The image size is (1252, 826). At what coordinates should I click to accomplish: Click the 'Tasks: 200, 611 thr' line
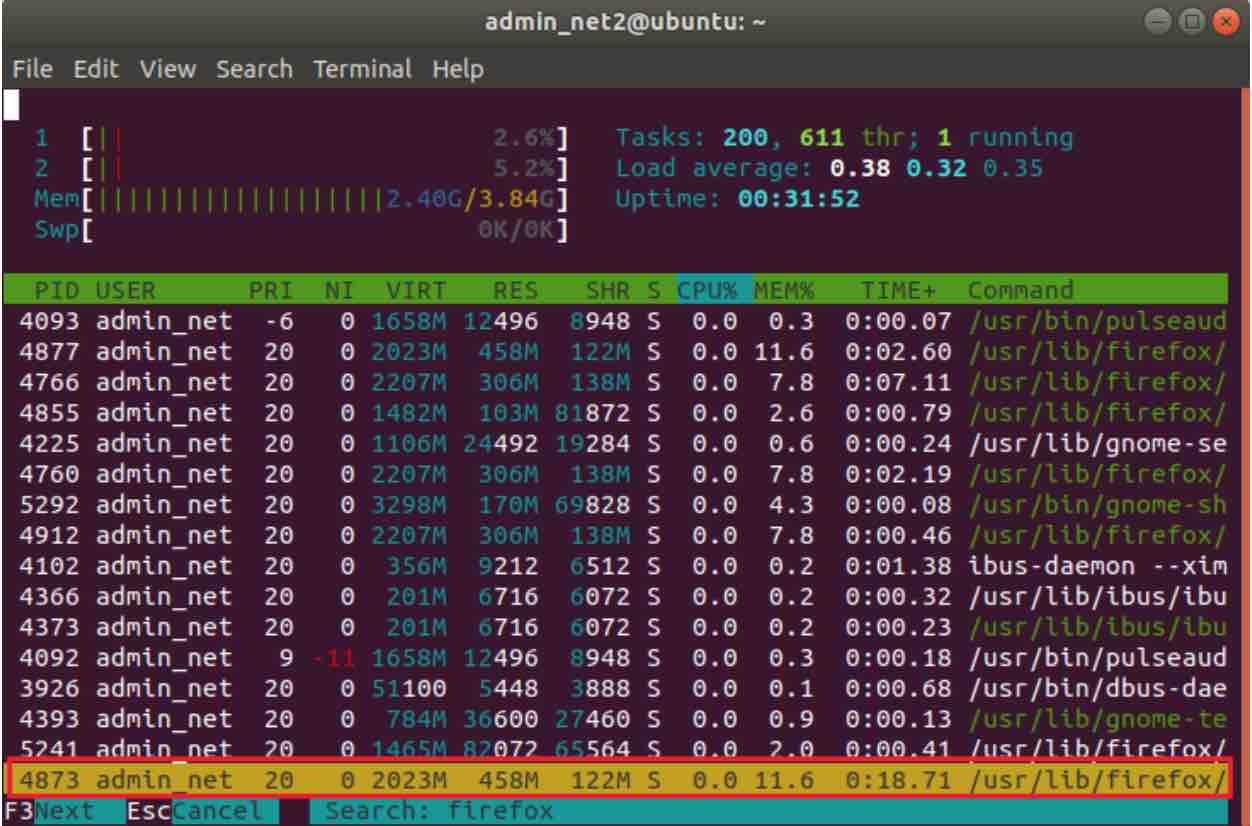point(844,138)
